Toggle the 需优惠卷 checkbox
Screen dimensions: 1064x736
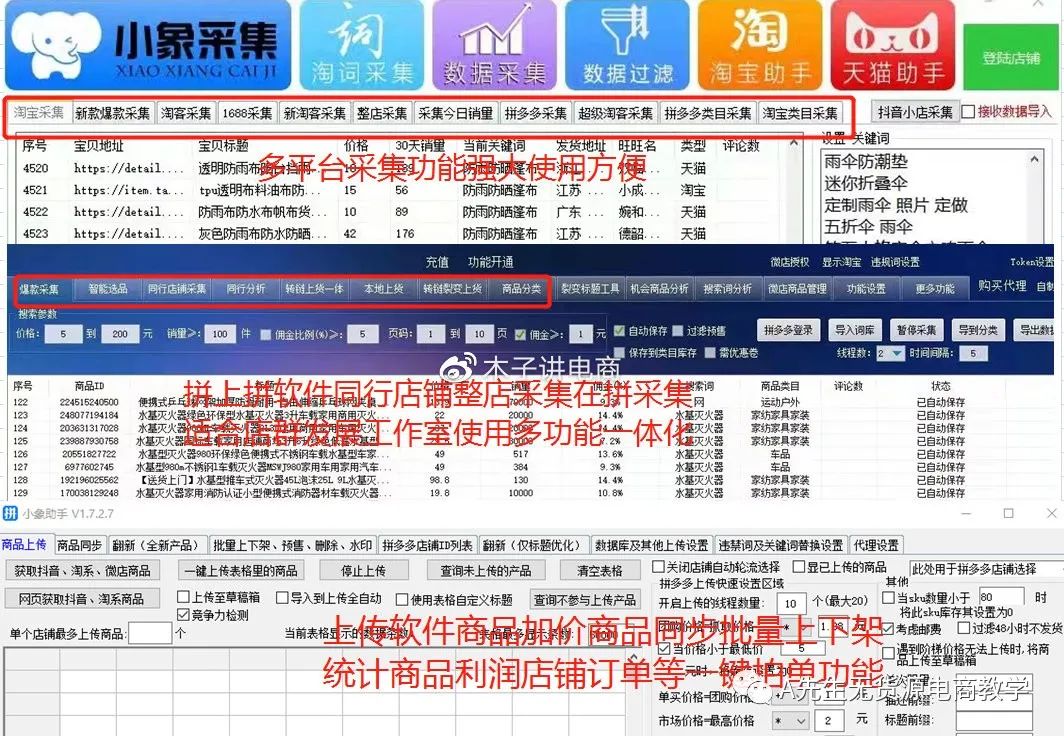click(710, 353)
